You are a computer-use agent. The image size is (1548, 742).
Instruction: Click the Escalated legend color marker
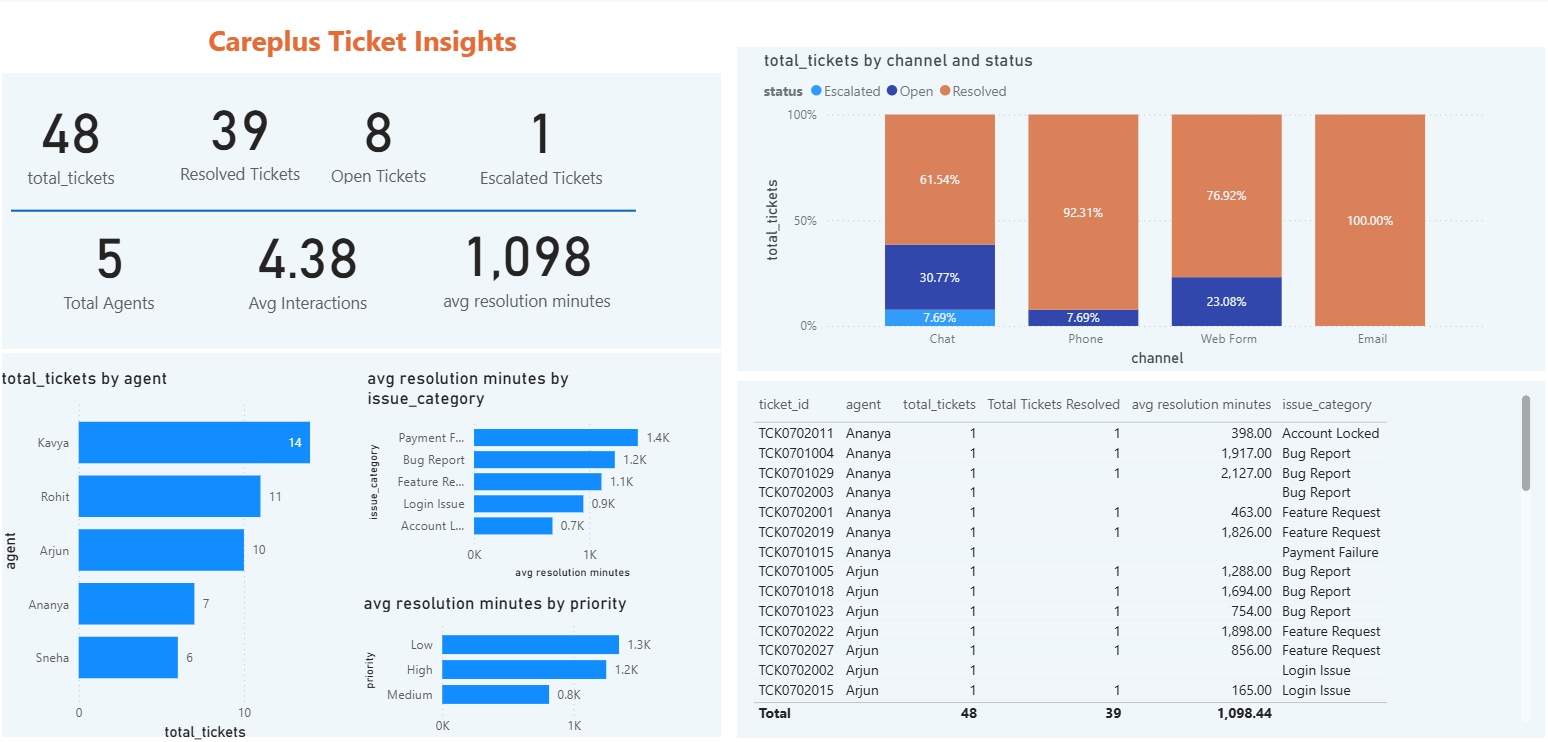[817, 91]
